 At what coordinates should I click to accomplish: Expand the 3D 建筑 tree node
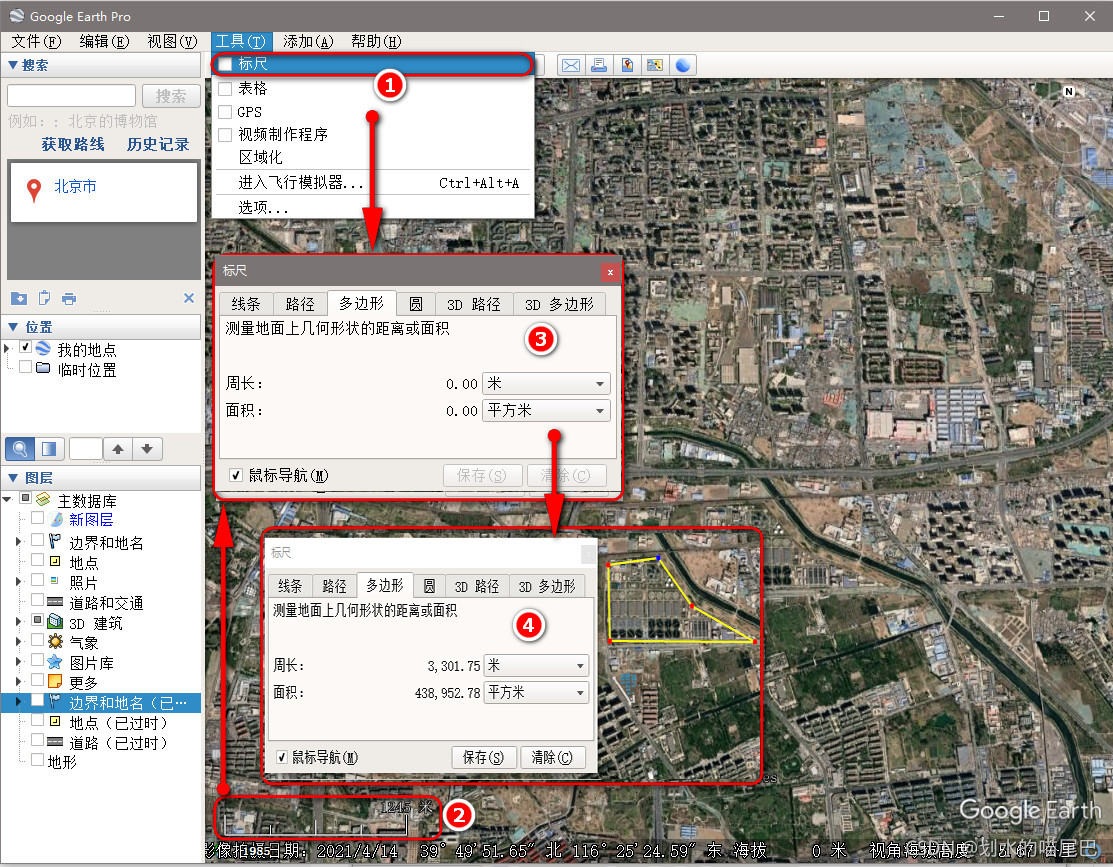(x=19, y=622)
